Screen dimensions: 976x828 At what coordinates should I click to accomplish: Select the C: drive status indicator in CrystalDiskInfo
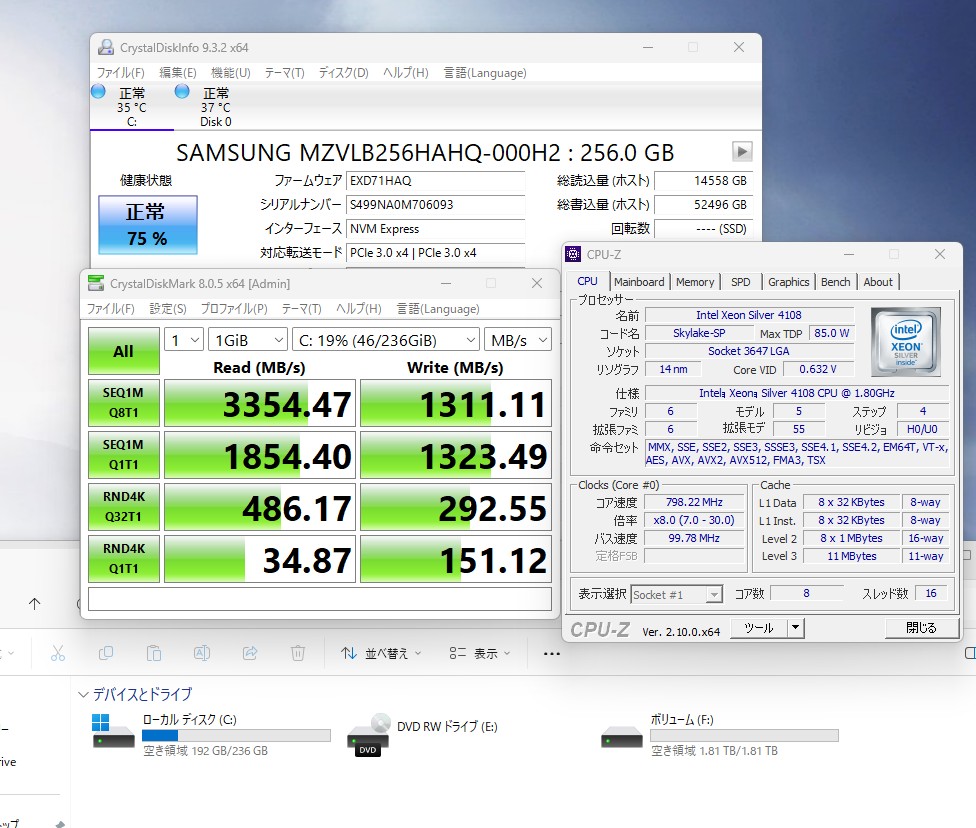(x=131, y=106)
